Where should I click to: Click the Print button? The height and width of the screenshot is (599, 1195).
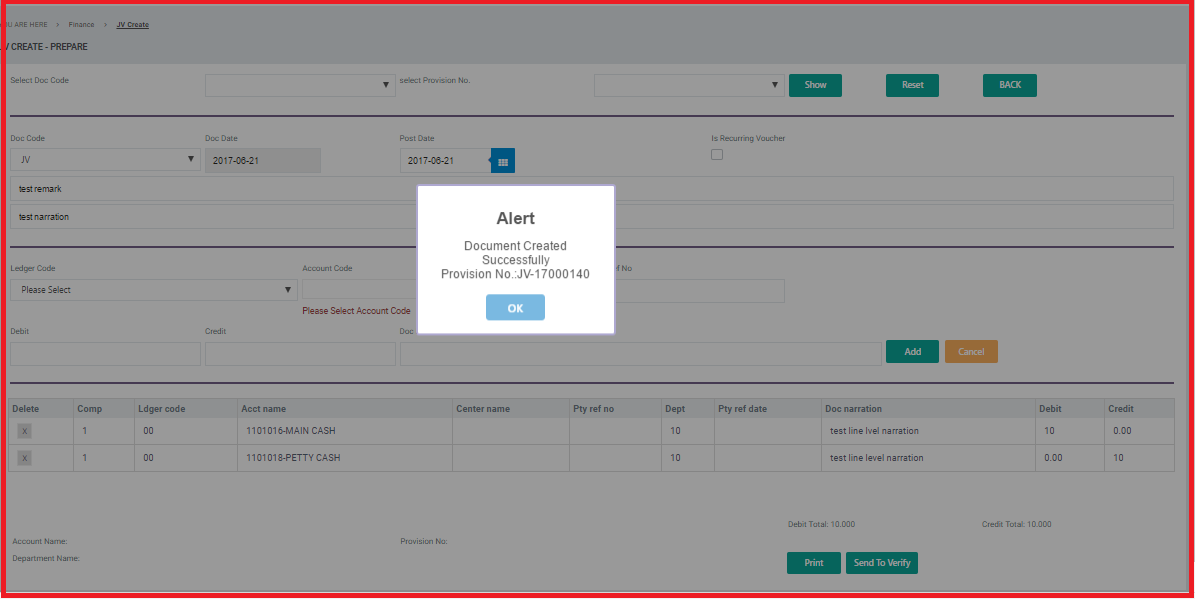point(813,563)
